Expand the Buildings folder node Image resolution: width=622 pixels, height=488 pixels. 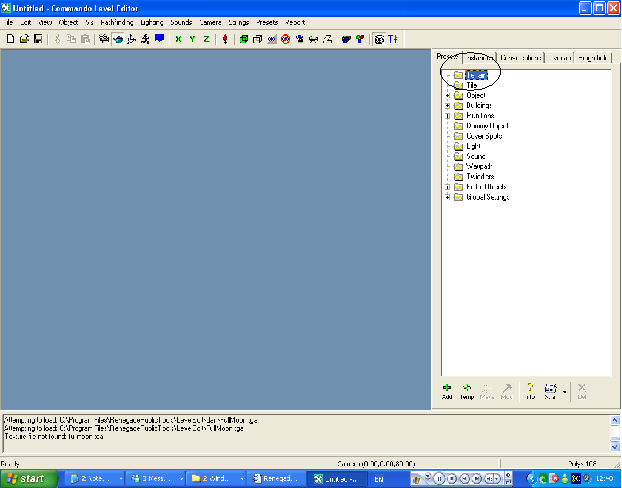[x=447, y=105]
